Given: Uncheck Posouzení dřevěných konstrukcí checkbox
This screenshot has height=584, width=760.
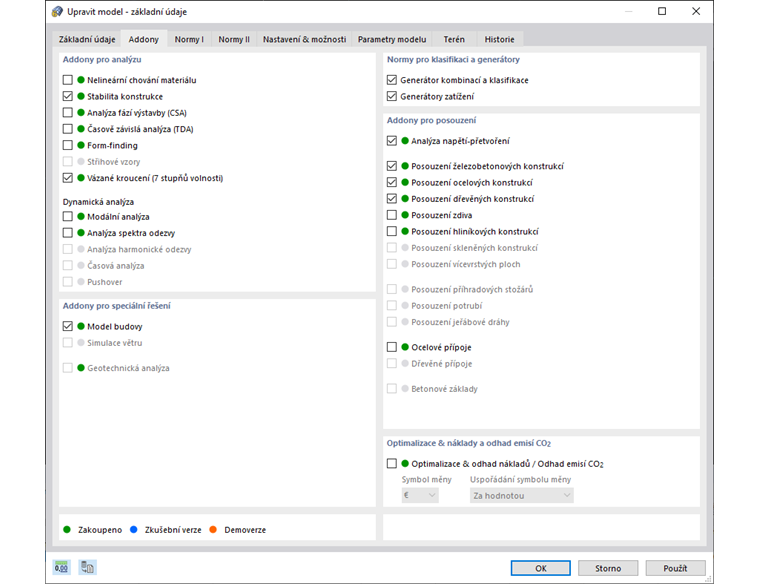Looking at the screenshot, I should pyautogui.click(x=392, y=199).
